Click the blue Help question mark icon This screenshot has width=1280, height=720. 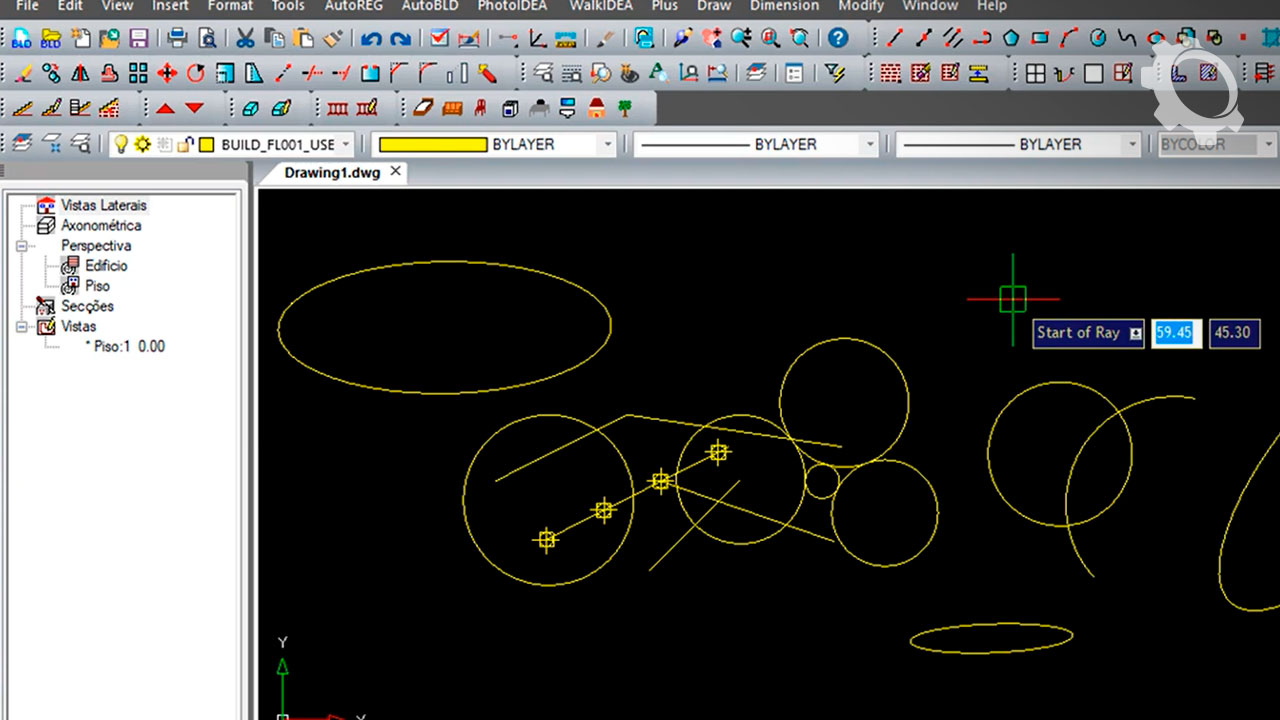(x=838, y=39)
